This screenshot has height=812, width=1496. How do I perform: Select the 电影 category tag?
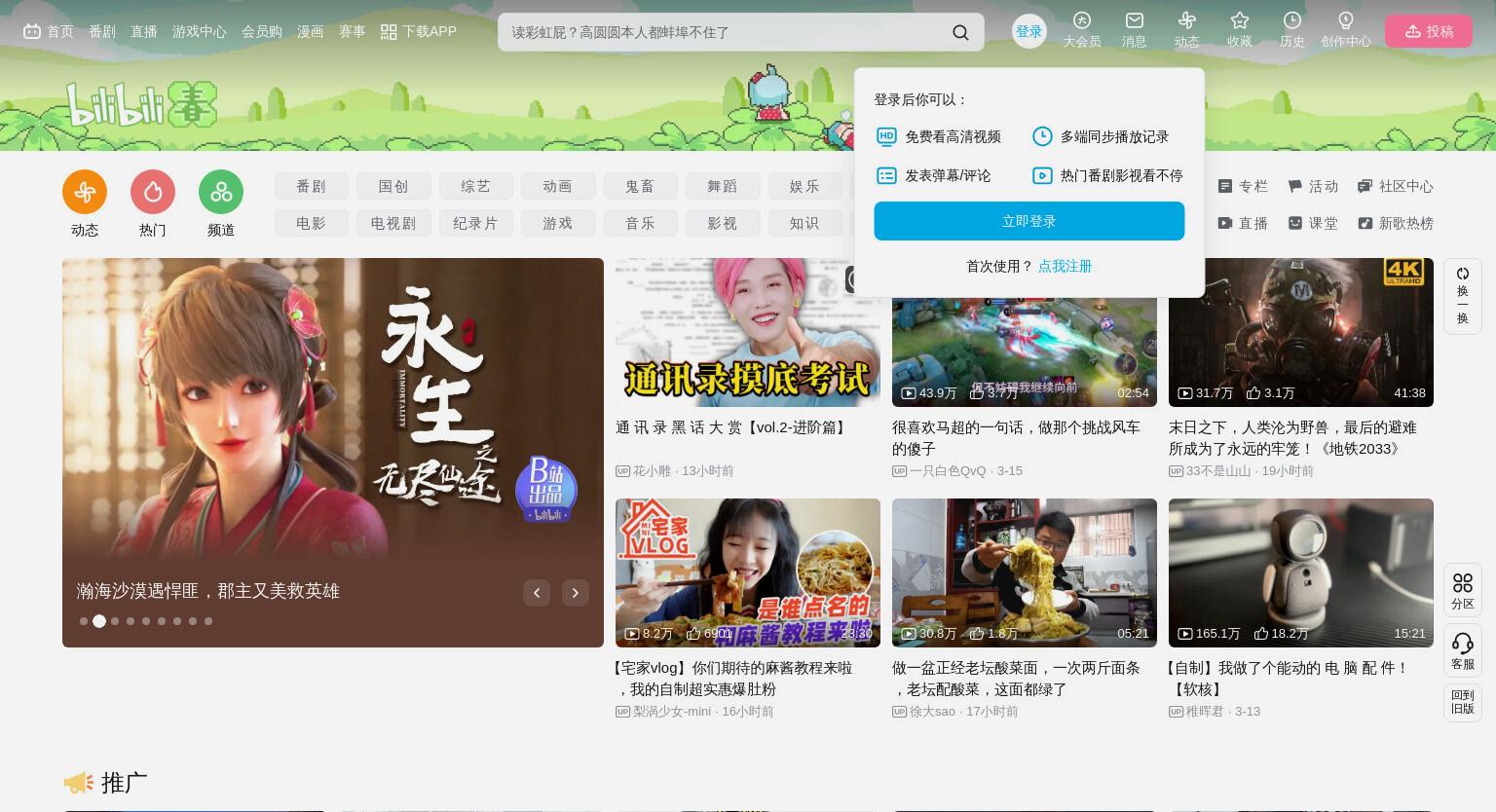tap(312, 223)
